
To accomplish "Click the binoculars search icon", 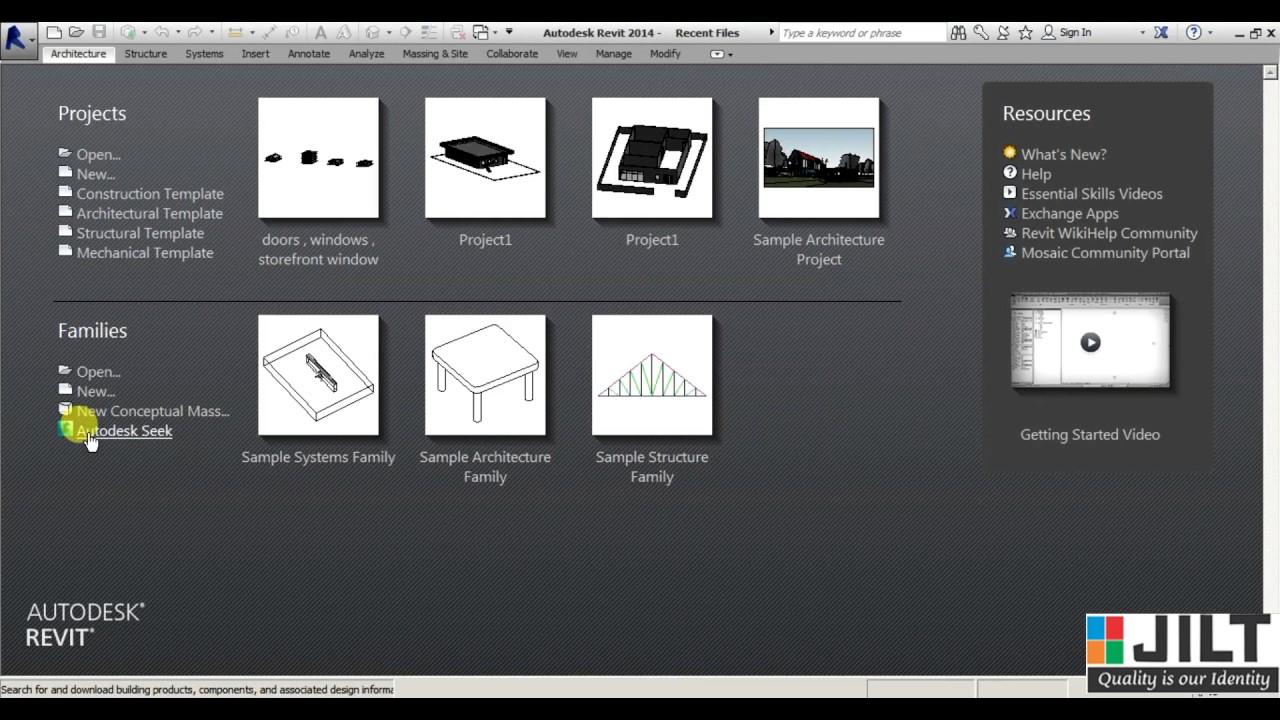I will tap(958, 33).
